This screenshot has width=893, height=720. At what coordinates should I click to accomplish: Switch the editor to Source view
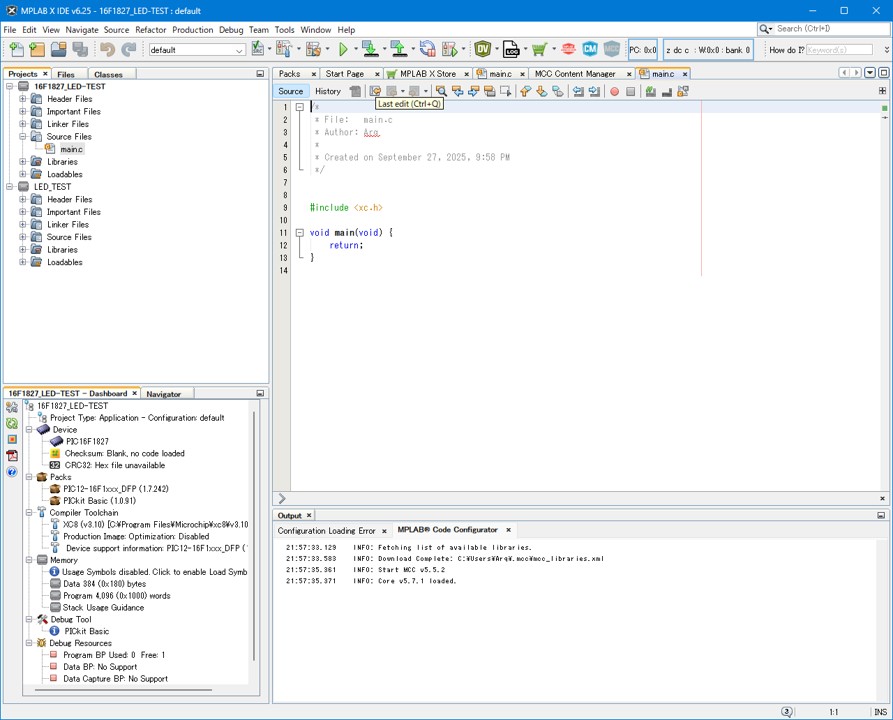click(x=290, y=91)
